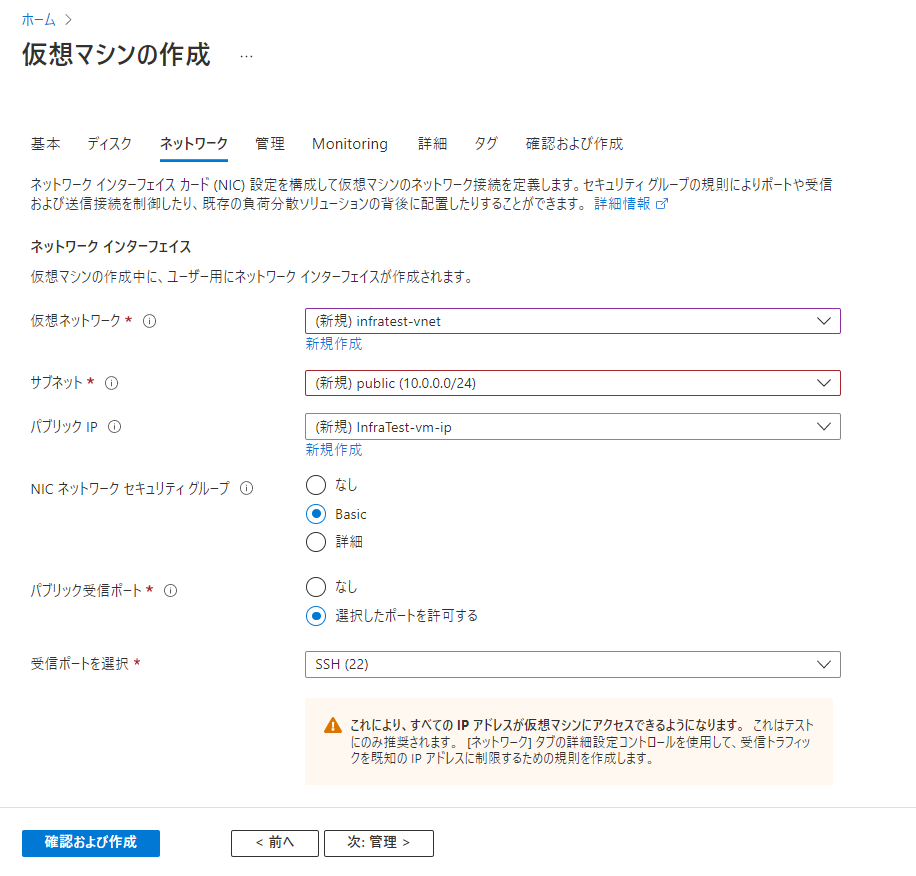Go to 確認および作成 tab
Image resolution: width=916 pixels, height=876 pixels.
coord(574,144)
